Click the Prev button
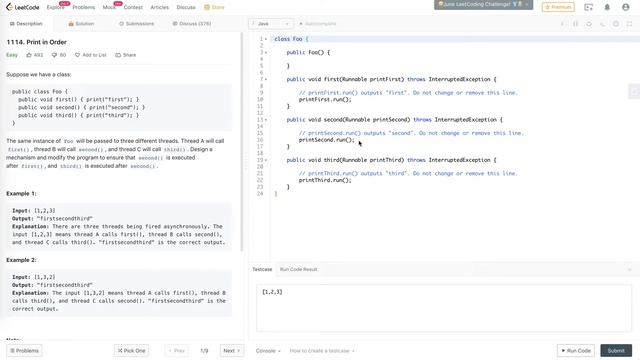Viewport: 640px width, 360px height. [x=177, y=351]
